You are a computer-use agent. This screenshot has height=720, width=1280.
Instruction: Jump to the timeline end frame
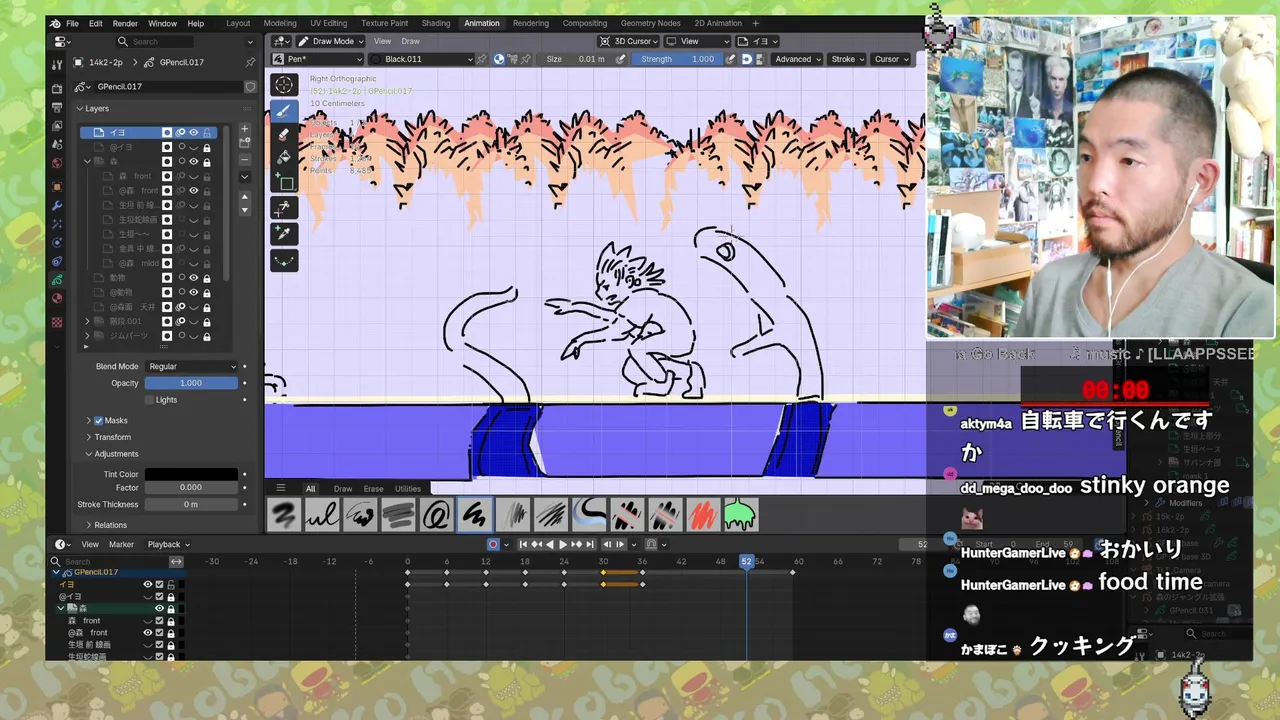tap(589, 544)
